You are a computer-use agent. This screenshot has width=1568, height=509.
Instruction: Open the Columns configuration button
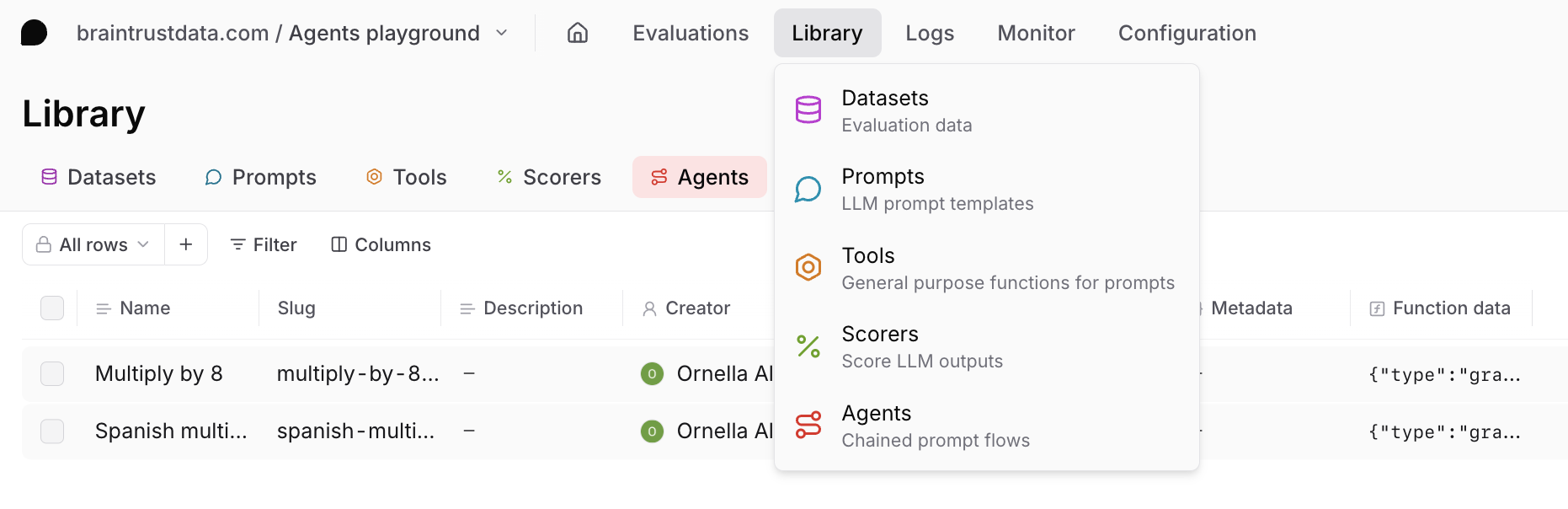[x=380, y=244]
